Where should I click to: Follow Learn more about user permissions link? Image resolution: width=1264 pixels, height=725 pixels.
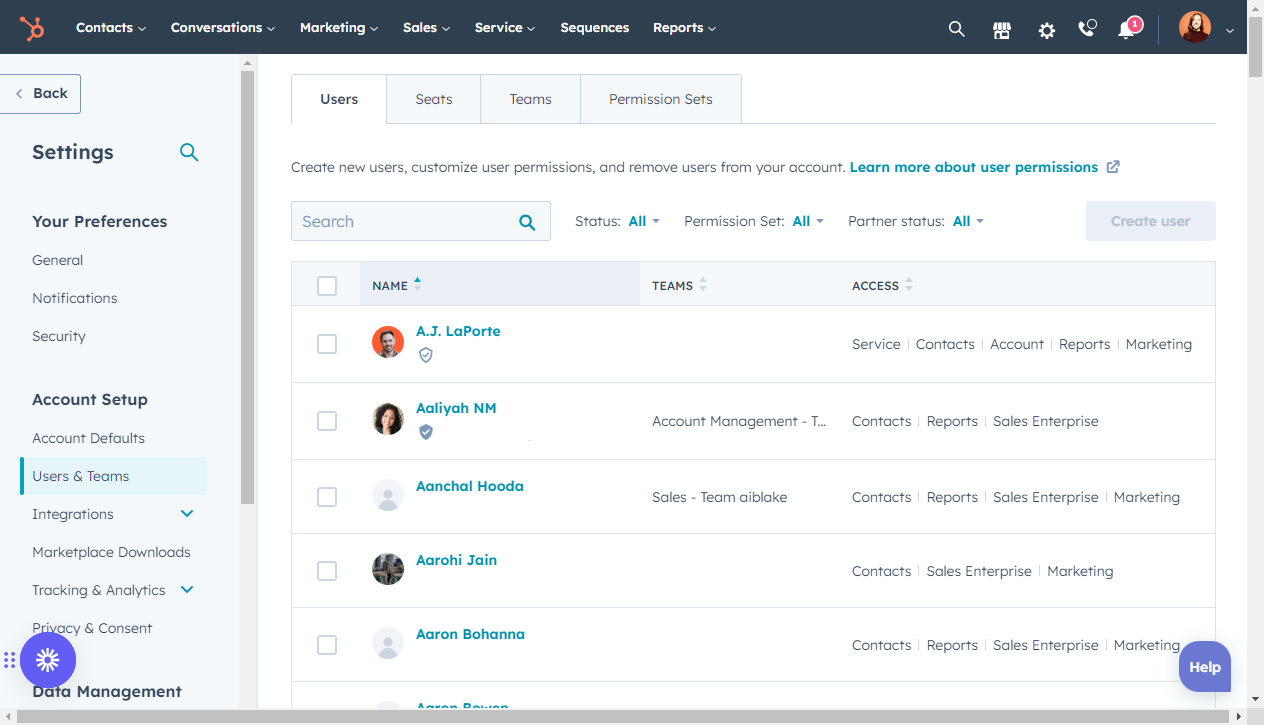(x=974, y=167)
